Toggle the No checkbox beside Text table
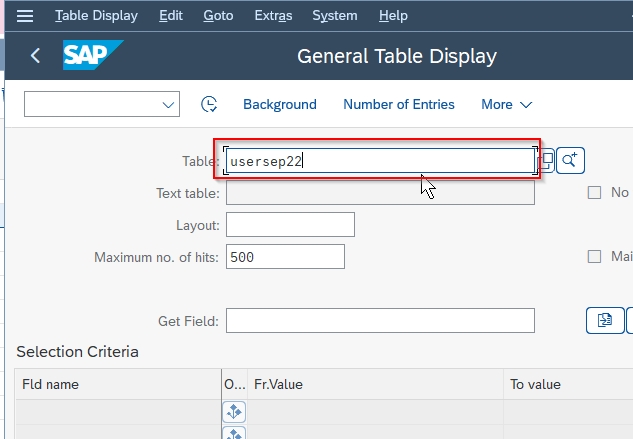Viewport: 633px width, 439px height. pyautogui.click(x=594, y=193)
